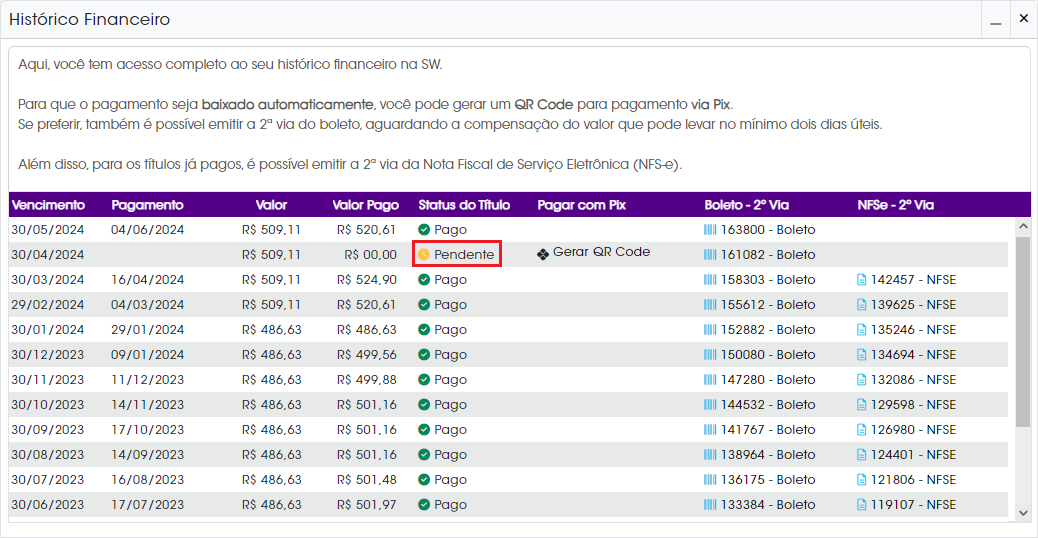Screen dimensions: 1038x538
Task: Click the Histórico Financeiro window title
Action: pyautogui.click(x=89, y=19)
